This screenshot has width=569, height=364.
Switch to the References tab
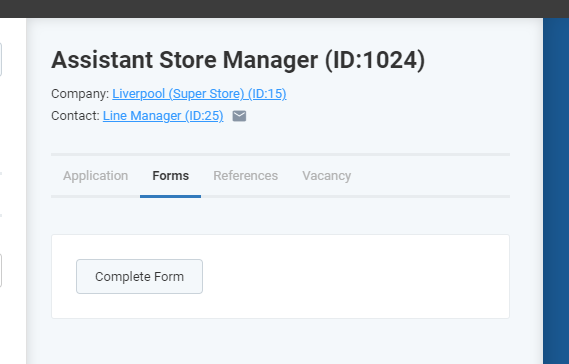[x=246, y=176]
